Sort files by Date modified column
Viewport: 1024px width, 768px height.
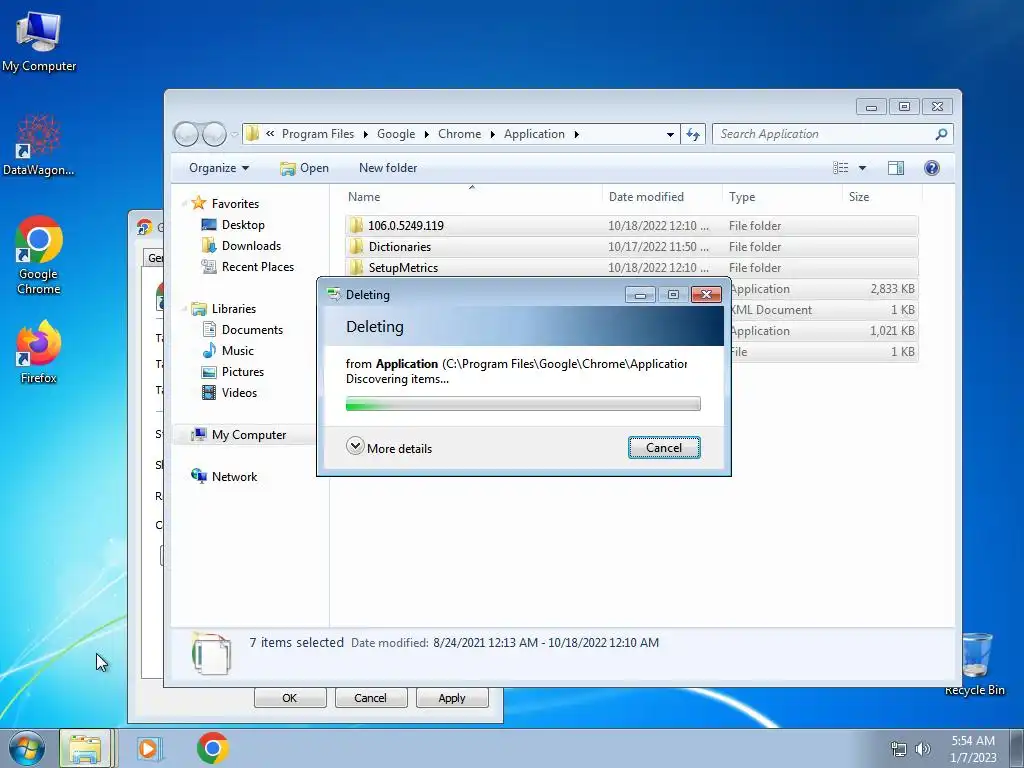(x=662, y=197)
